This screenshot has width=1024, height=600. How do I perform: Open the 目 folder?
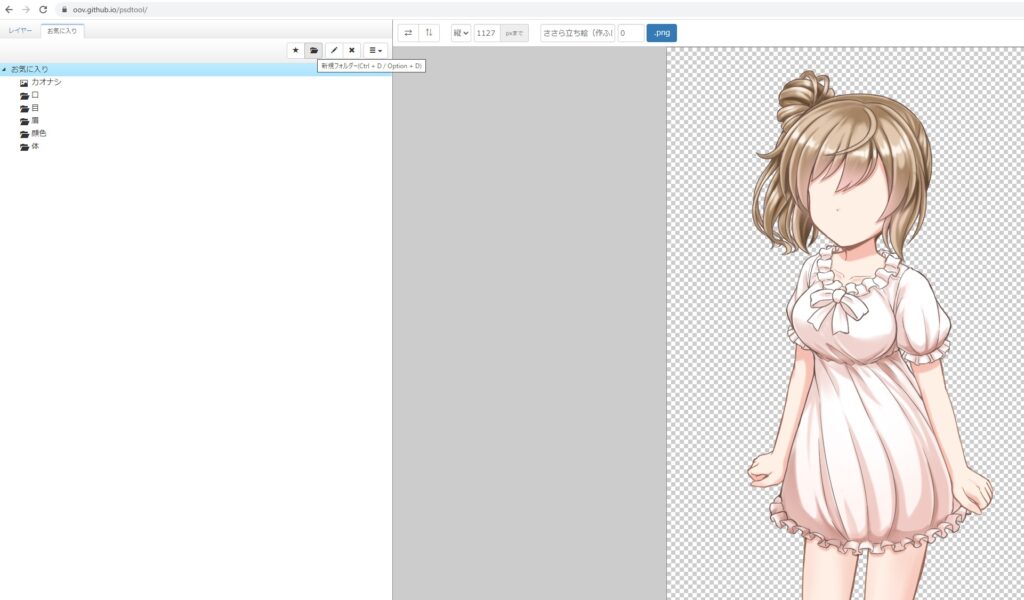click(29, 108)
